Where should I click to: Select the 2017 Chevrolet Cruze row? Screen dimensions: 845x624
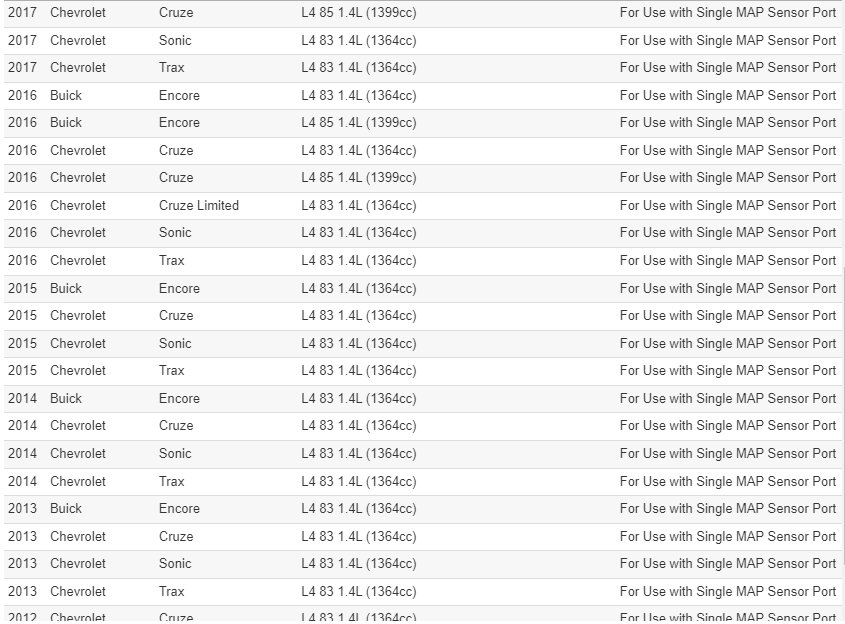(422, 13)
